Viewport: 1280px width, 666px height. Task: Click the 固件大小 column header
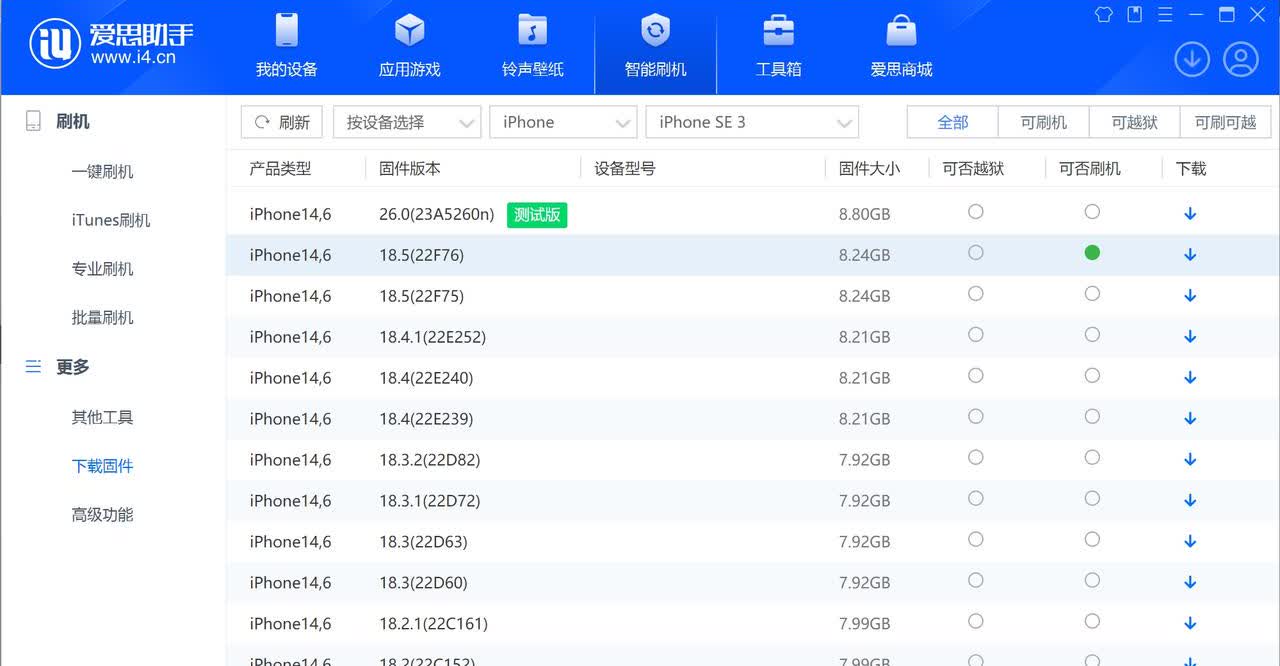869,169
